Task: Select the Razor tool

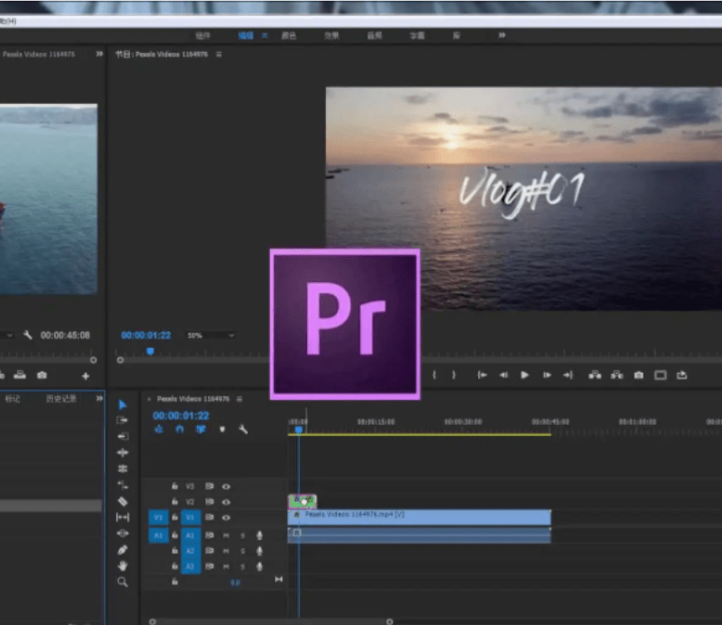Action: [x=122, y=501]
